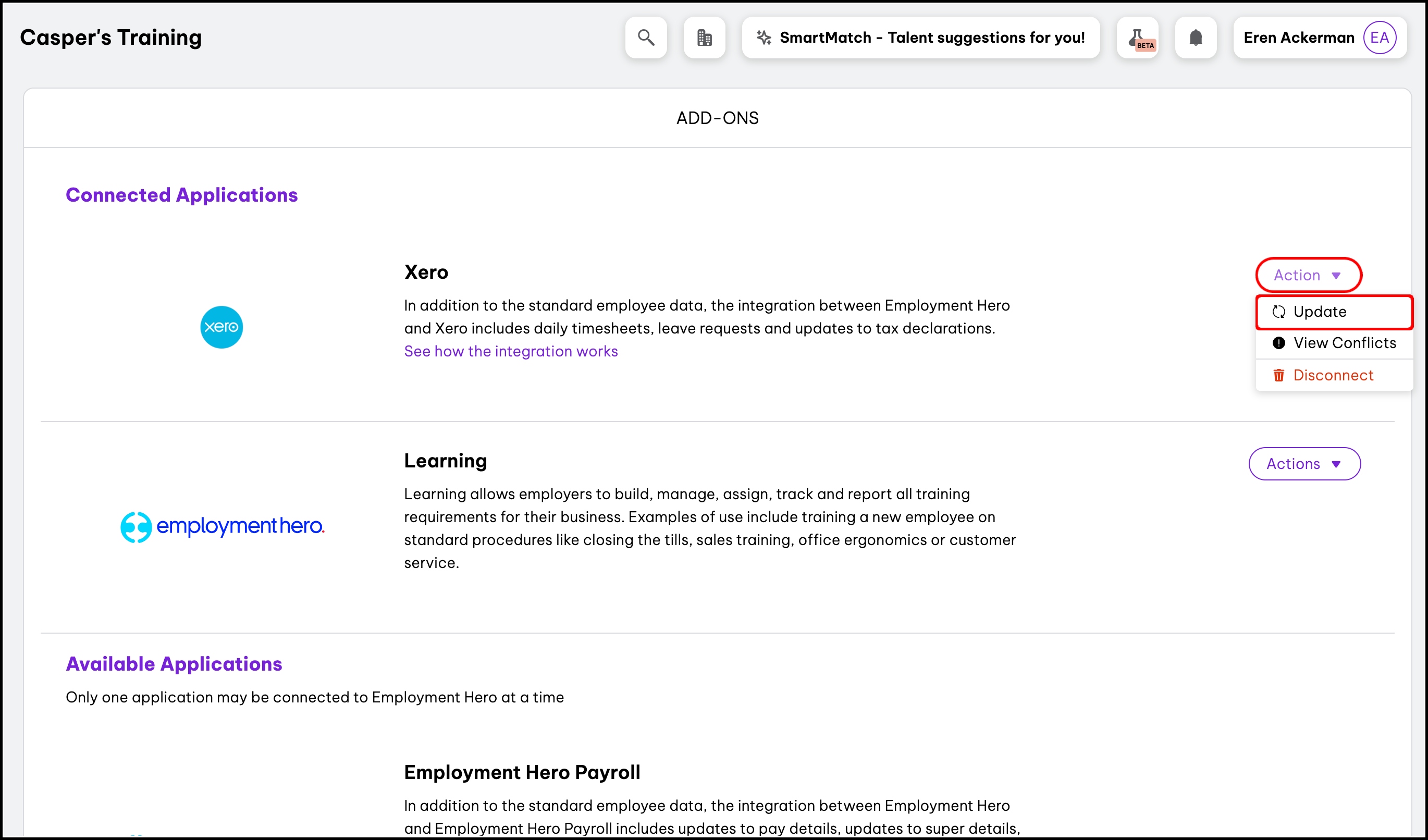
Task: Choose Disconnect from the Xero menu
Action: pyautogui.click(x=1333, y=375)
